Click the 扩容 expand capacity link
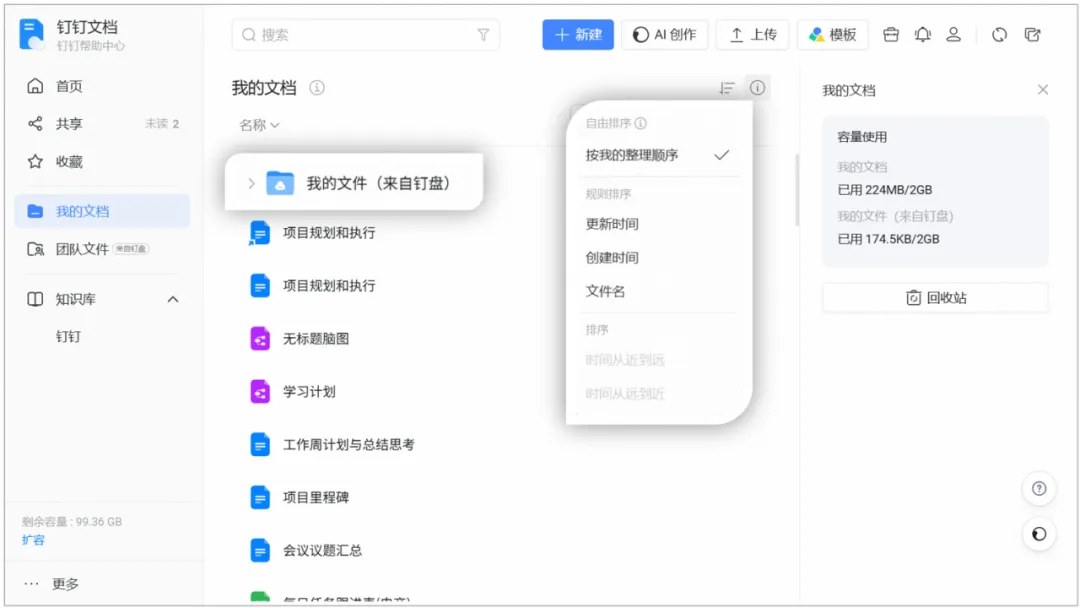1080x608 pixels. point(33,540)
